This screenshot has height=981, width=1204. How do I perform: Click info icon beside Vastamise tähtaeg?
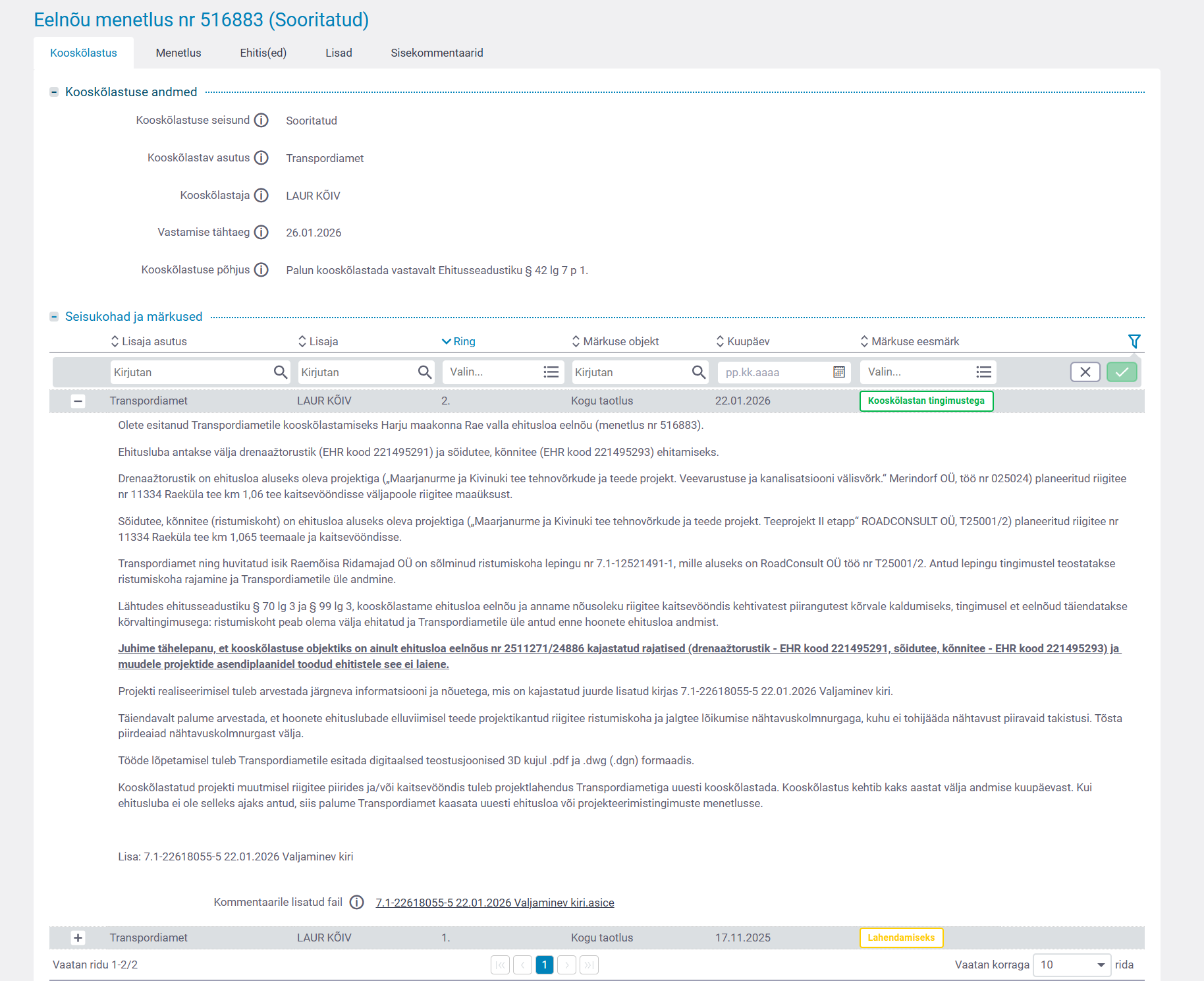261,232
